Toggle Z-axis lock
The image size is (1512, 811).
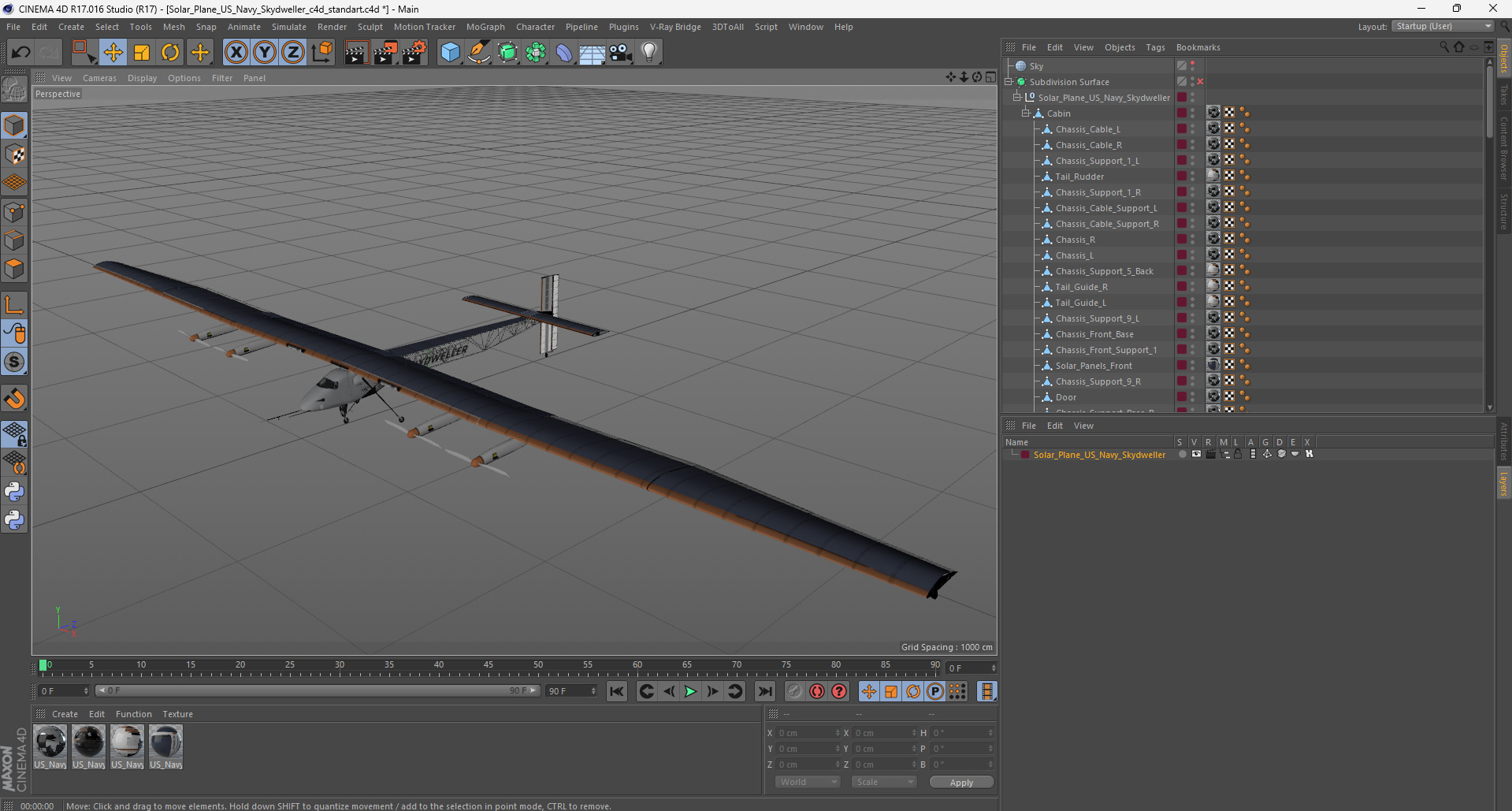292,53
